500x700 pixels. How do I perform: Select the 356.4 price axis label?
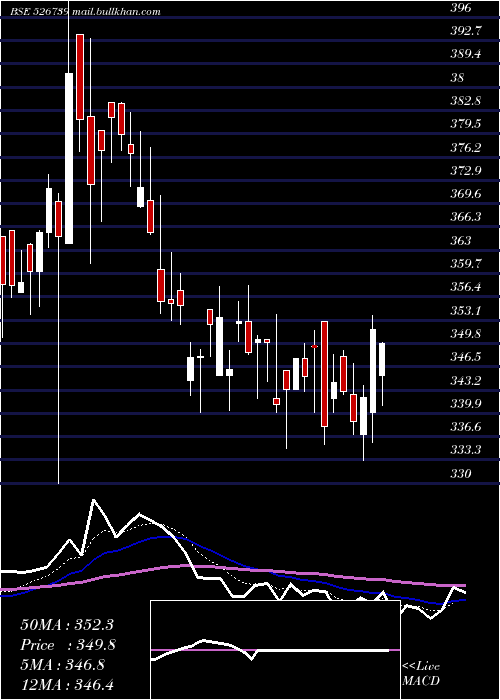[x=466, y=287]
